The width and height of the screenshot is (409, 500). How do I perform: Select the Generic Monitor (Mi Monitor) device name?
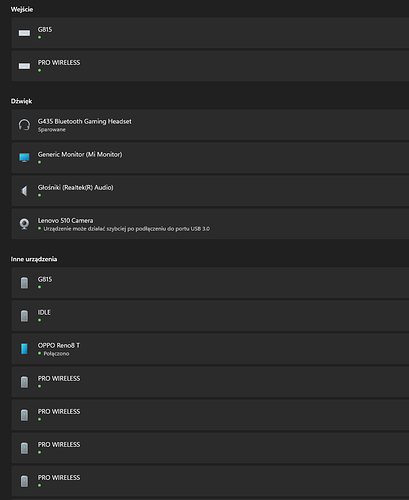click(80, 154)
